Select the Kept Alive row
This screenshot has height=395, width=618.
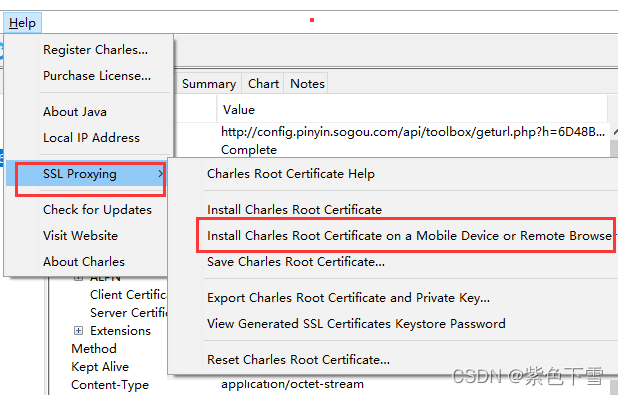click(x=100, y=367)
